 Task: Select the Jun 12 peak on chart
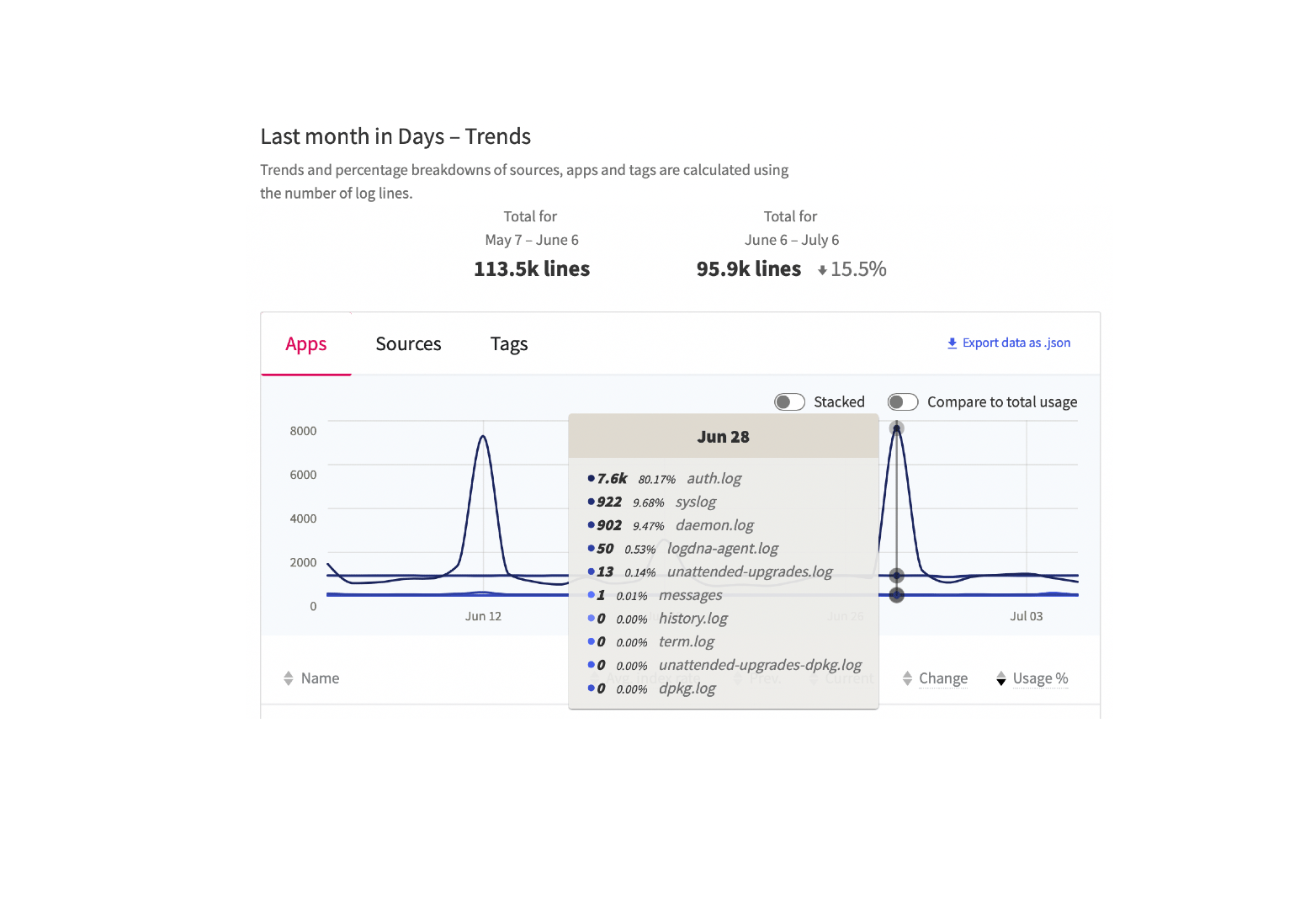click(x=483, y=437)
